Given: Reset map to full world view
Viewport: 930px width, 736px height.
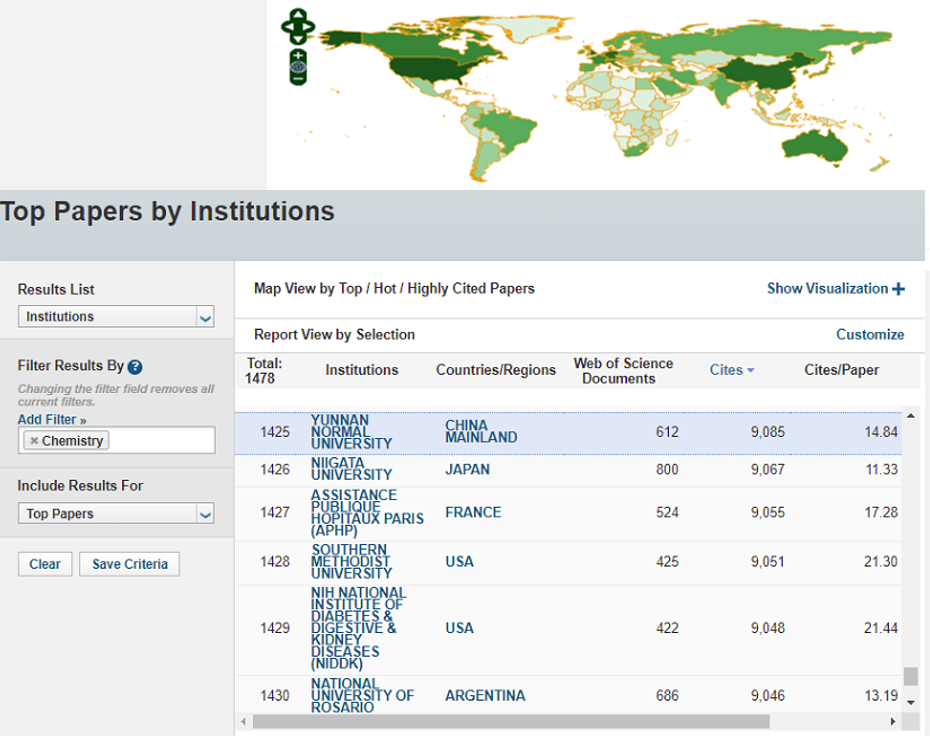Looking at the screenshot, I should click(x=298, y=67).
